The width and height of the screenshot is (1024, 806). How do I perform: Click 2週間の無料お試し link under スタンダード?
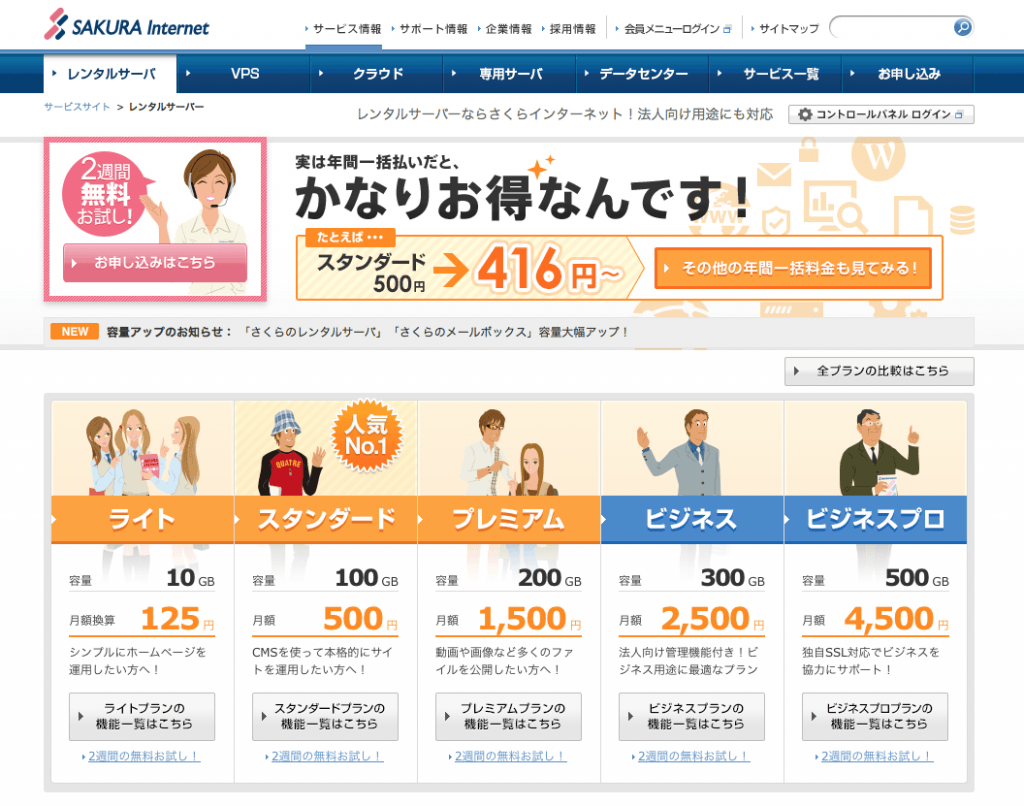tap(325, 756)
